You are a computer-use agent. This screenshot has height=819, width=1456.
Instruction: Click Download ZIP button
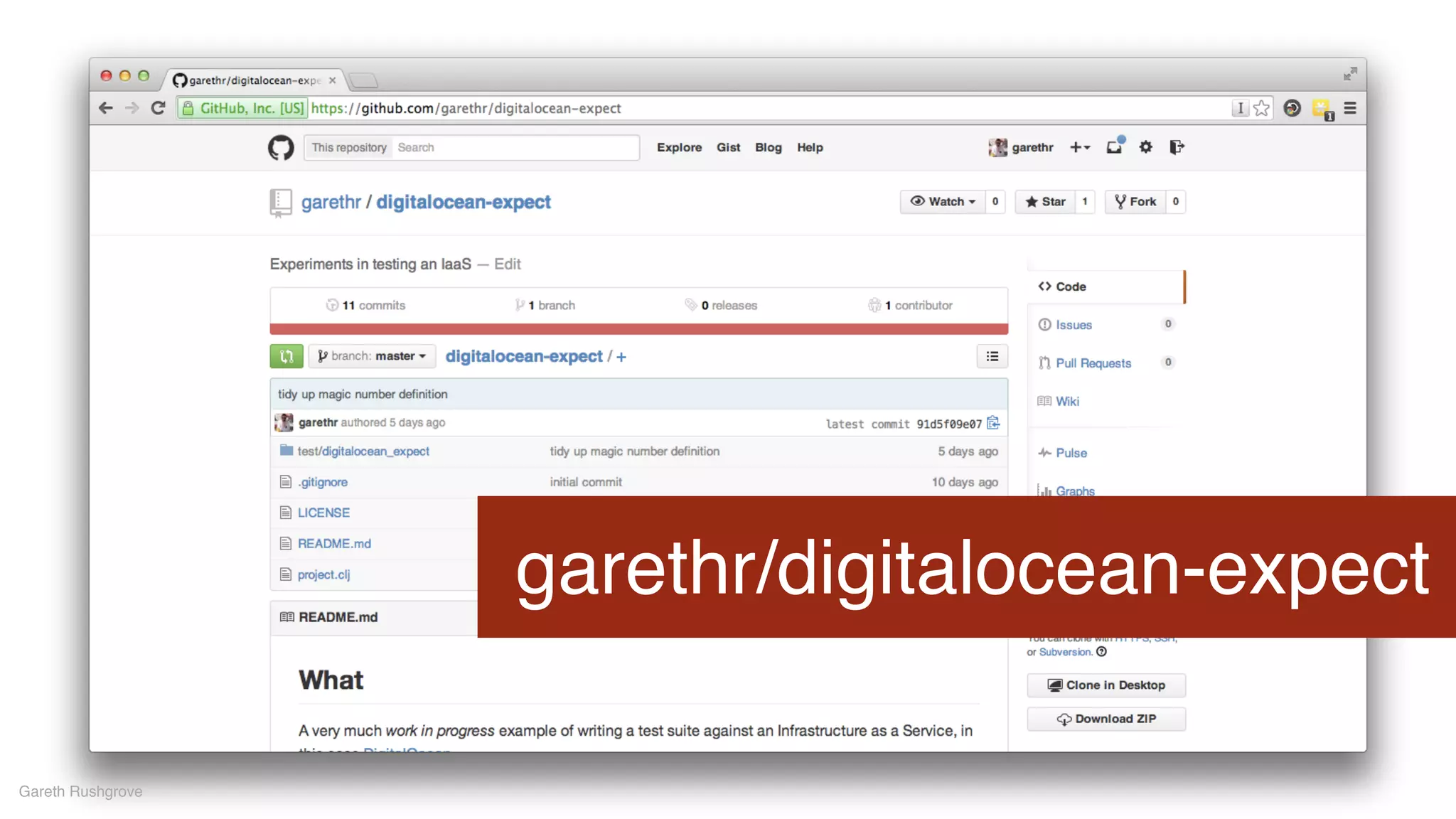click(1106, 719)
